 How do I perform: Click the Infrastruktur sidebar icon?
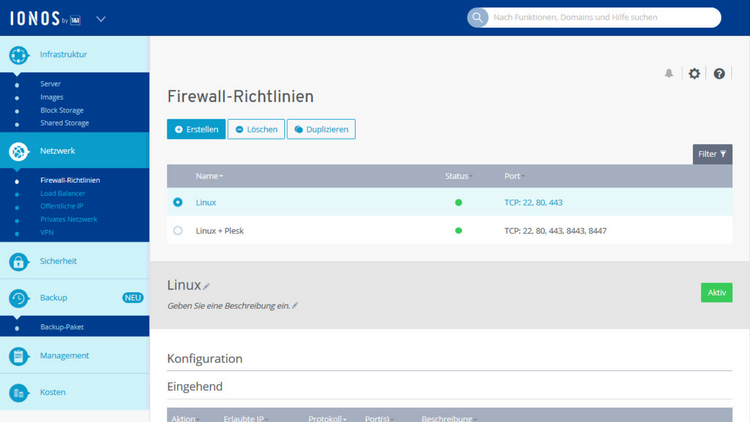click(19, 55)
